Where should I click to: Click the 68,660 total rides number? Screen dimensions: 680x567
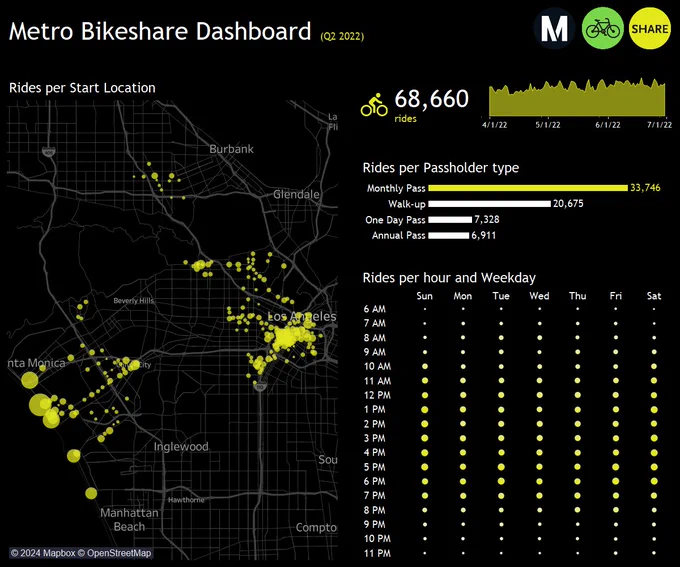(432, 98)
